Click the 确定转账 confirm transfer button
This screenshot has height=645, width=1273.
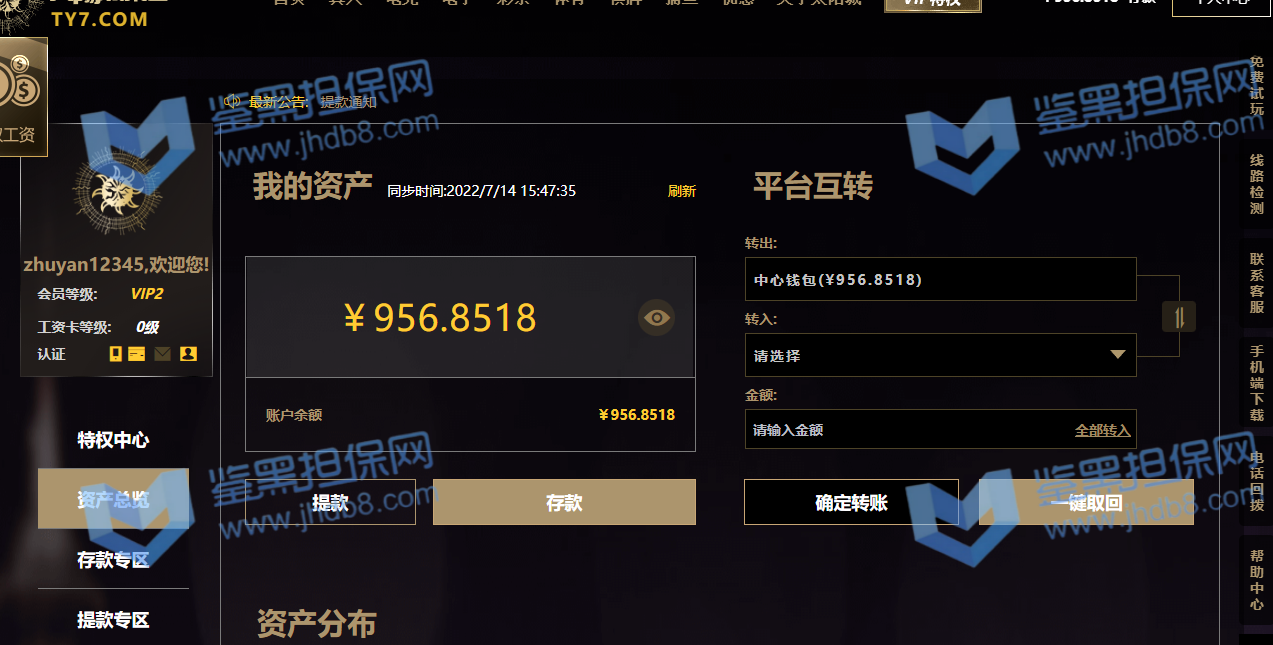coord(851,502)
